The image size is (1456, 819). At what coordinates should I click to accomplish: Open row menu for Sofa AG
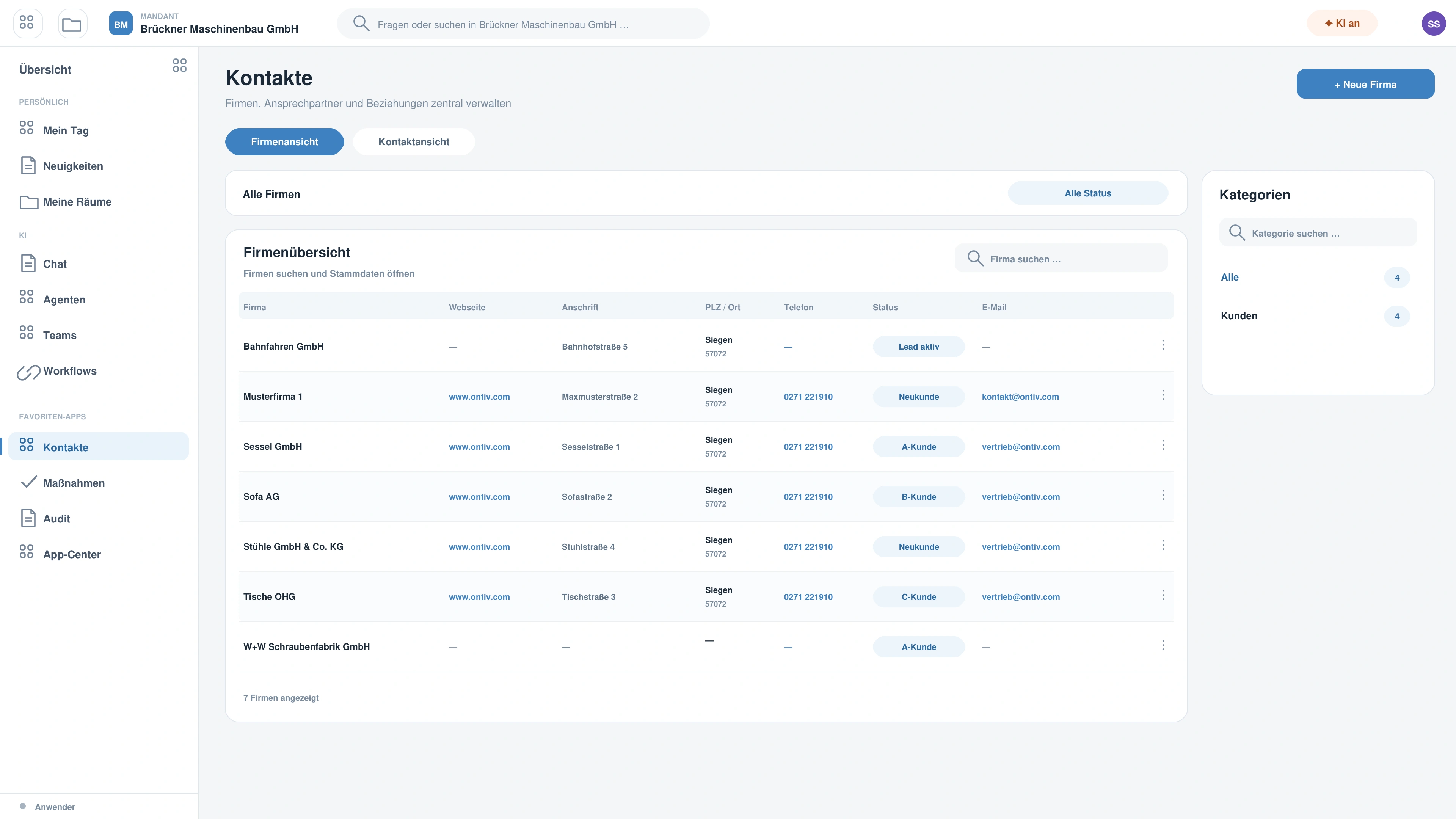[x=1163, y=495]
